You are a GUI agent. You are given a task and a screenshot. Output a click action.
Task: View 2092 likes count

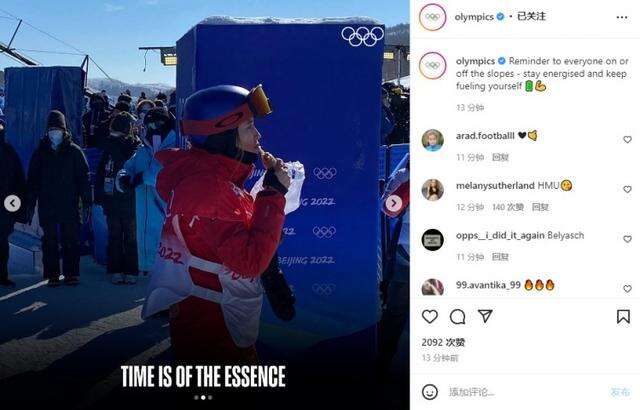(x=443, y=342)
